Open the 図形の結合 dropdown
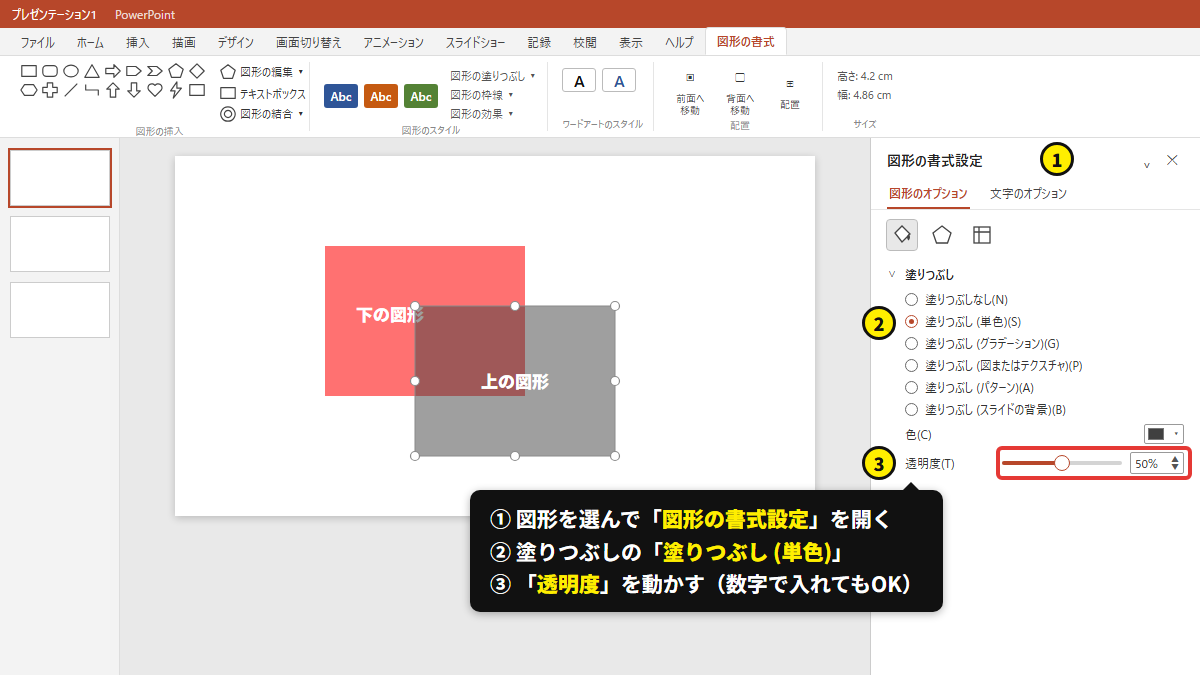The image size is (1200, 675). click(x=262, y=114)
